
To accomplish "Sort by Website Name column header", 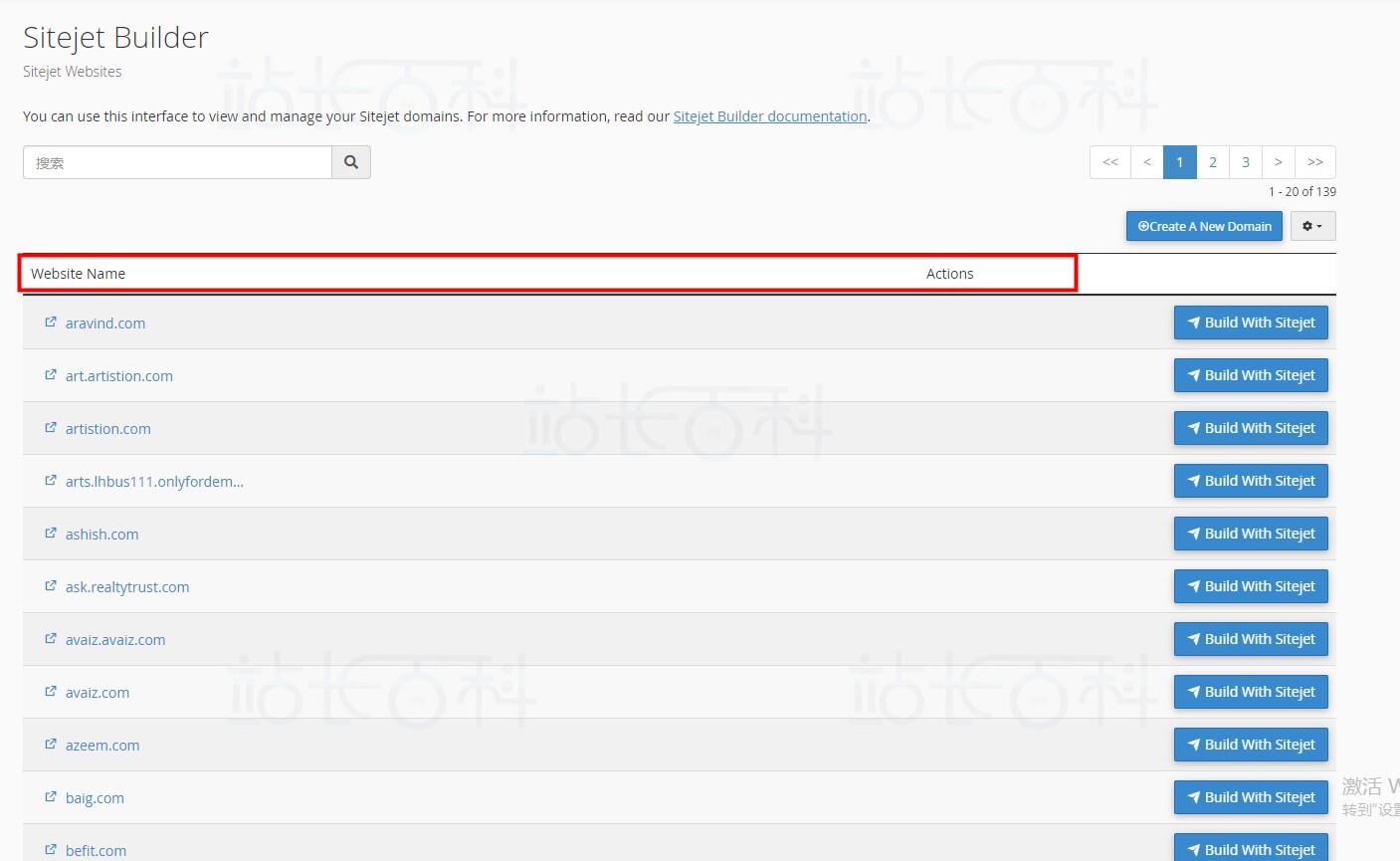I will click(x=78, y=274).
